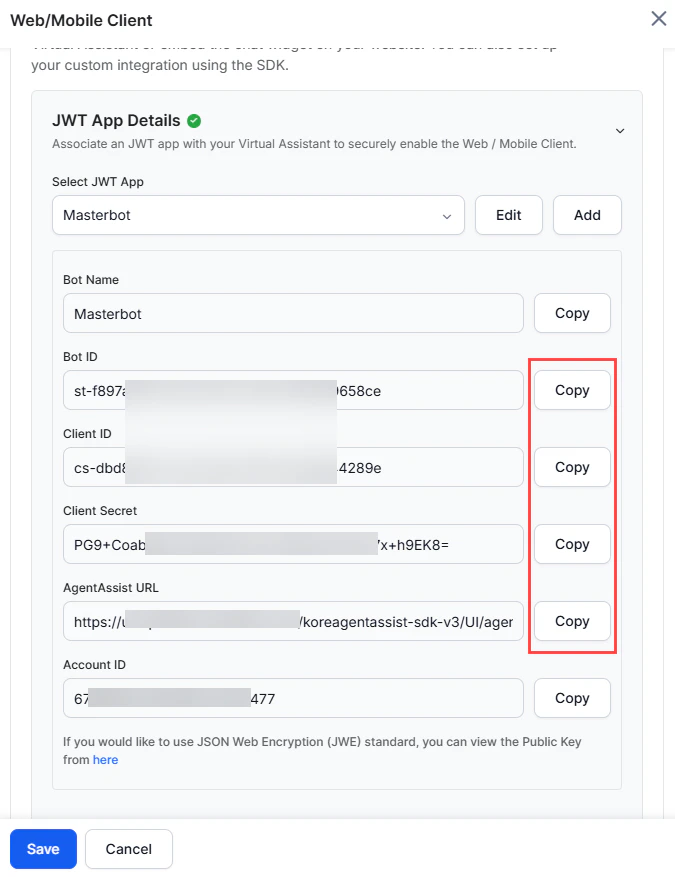
Task: Copy the Bot ID
Action: coord(572,390)
